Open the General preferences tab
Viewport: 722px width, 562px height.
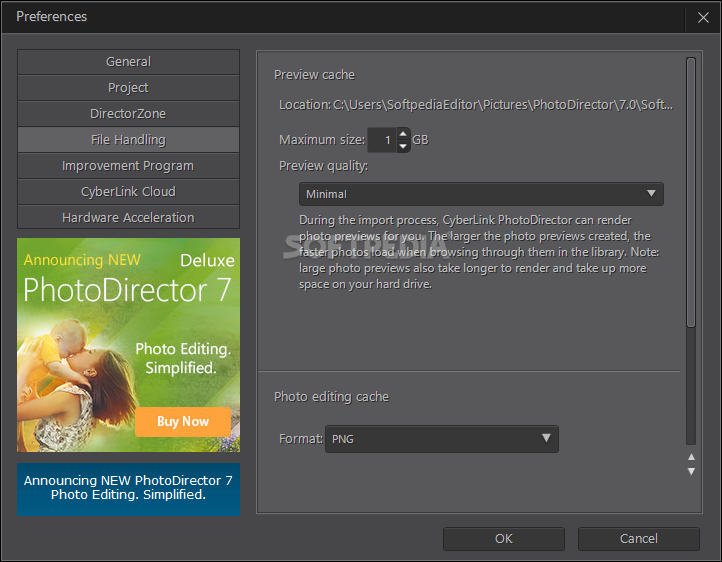[x=128, y=62]
